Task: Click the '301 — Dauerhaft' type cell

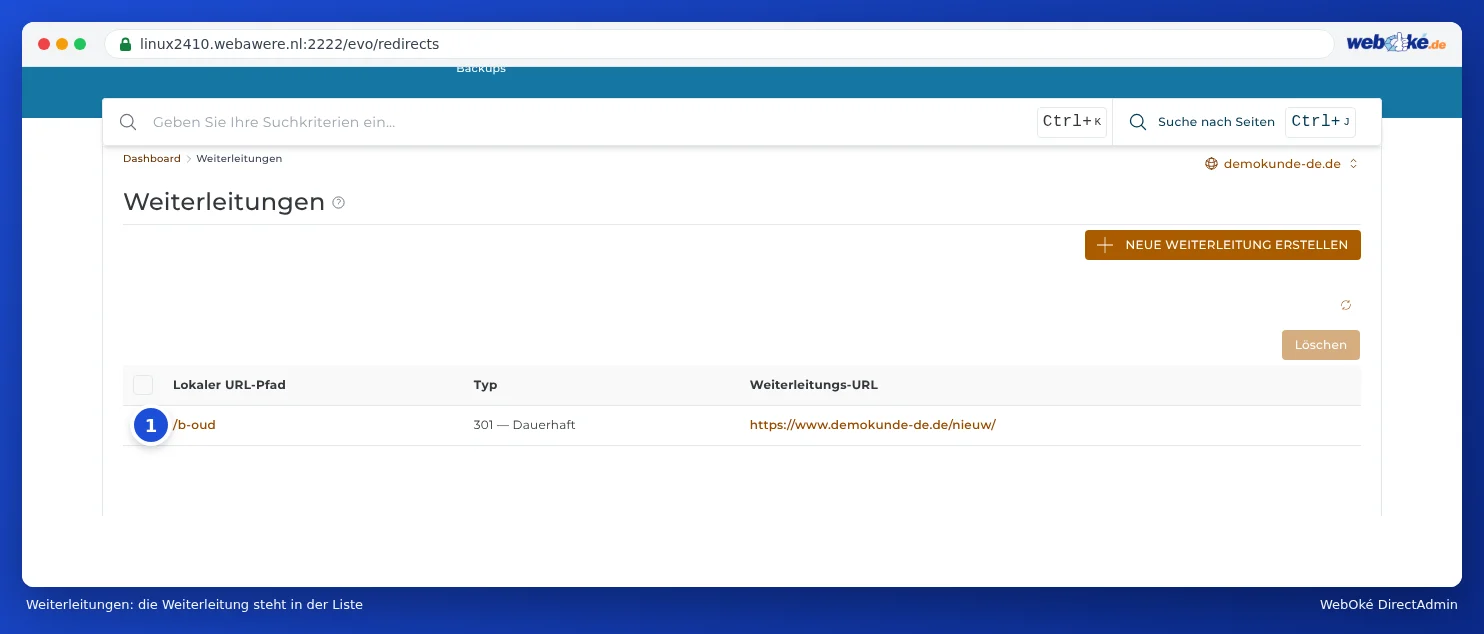Action: [x=524, y=425]
